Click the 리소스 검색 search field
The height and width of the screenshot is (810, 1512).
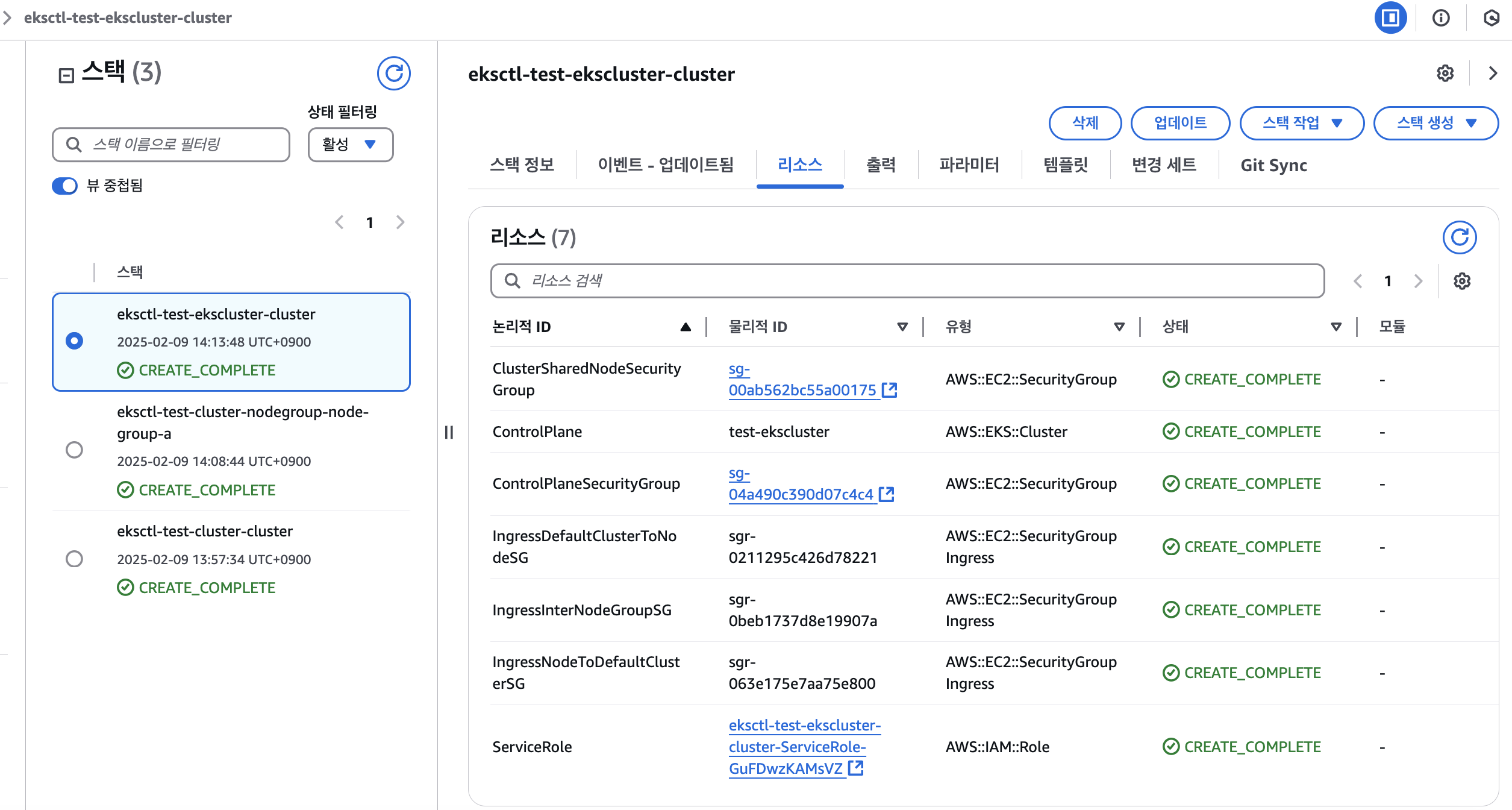coord(907,281)
